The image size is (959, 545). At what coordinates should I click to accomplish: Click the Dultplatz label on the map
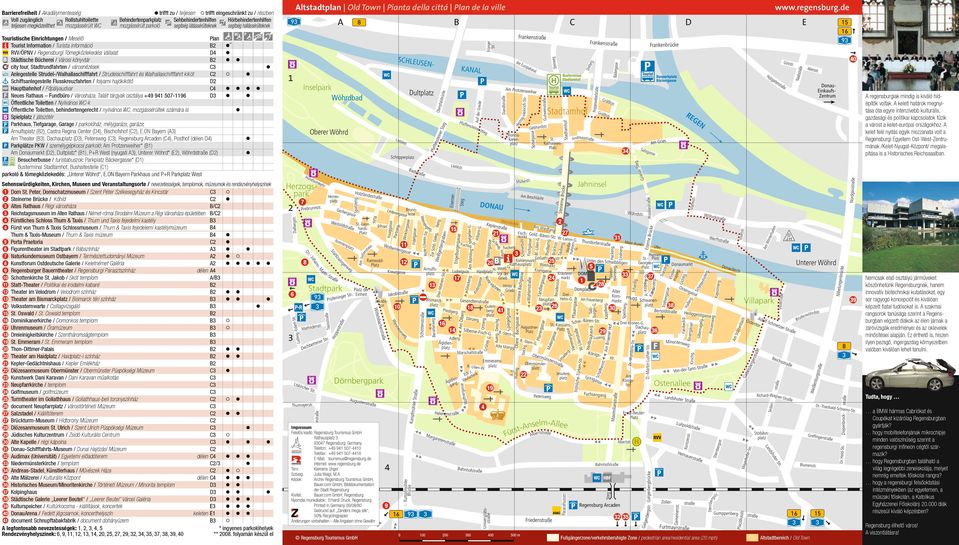point(421,93)
